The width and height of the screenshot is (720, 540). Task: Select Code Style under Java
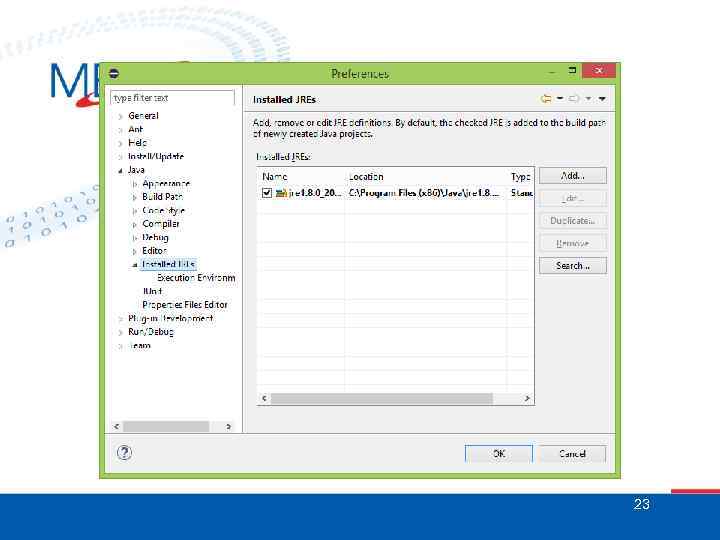[163, 210]
